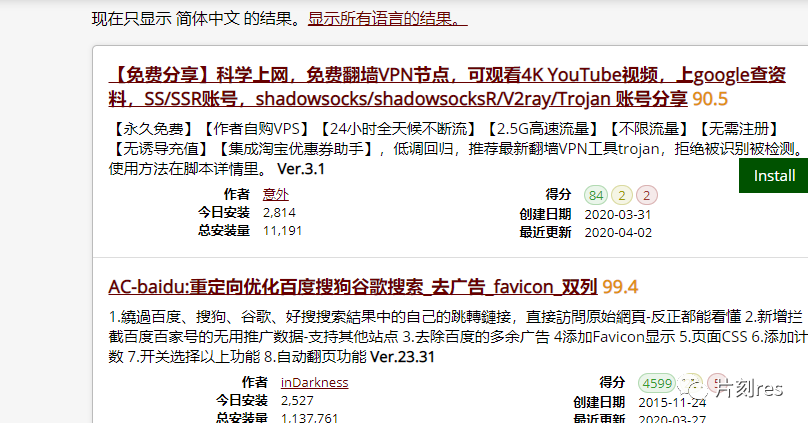Click the 99.4 score beside AC-baidu title
The height and width of the screenshot is (423, 808).
pyautogui.click(x=620, y=286)
